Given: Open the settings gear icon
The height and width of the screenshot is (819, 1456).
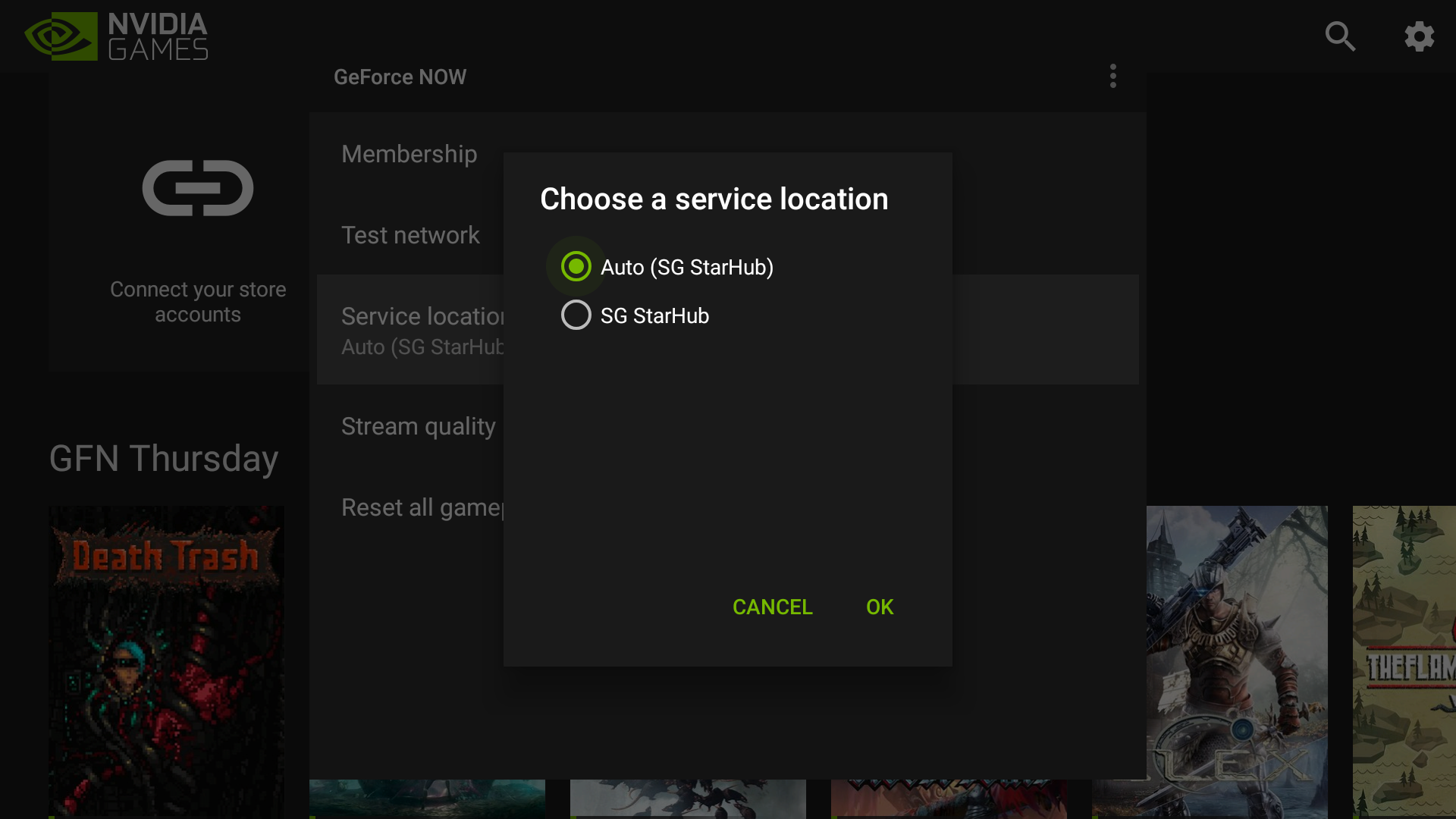Looking at the screenshot, I should 1419,36.
